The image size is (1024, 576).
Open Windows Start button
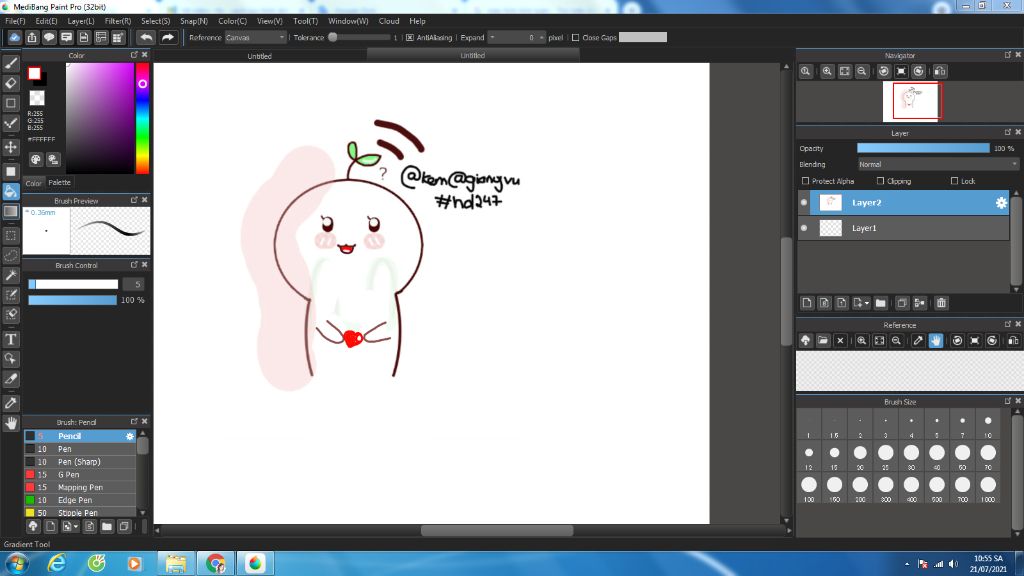pos(16,563)
